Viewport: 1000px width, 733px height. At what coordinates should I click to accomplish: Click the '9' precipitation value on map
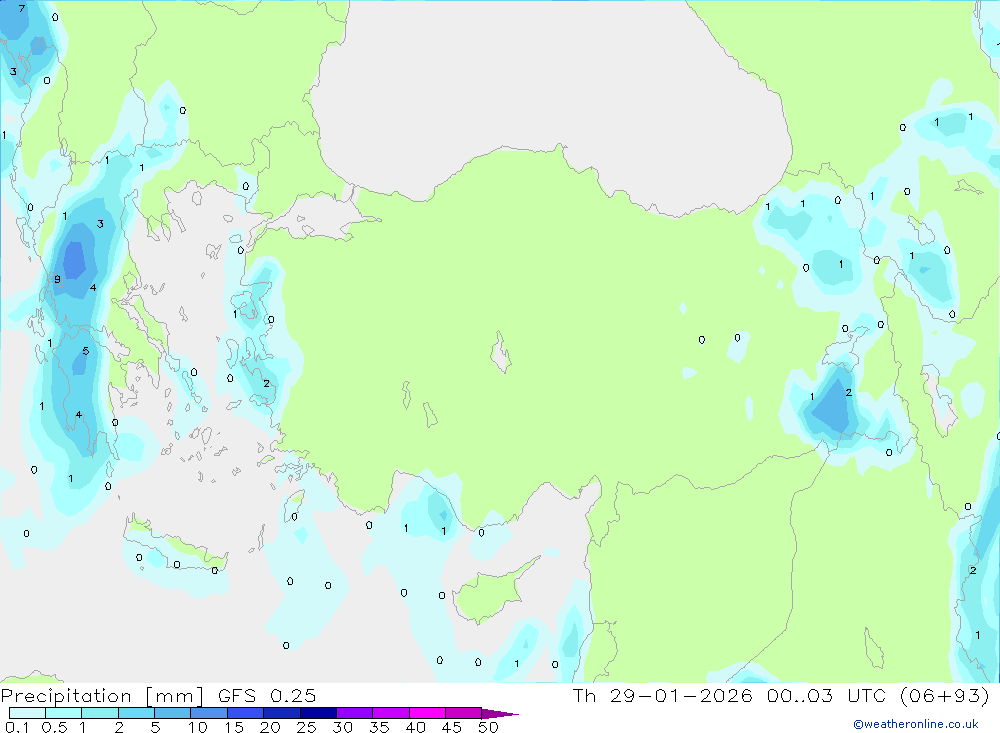click(x=57, y=279)
